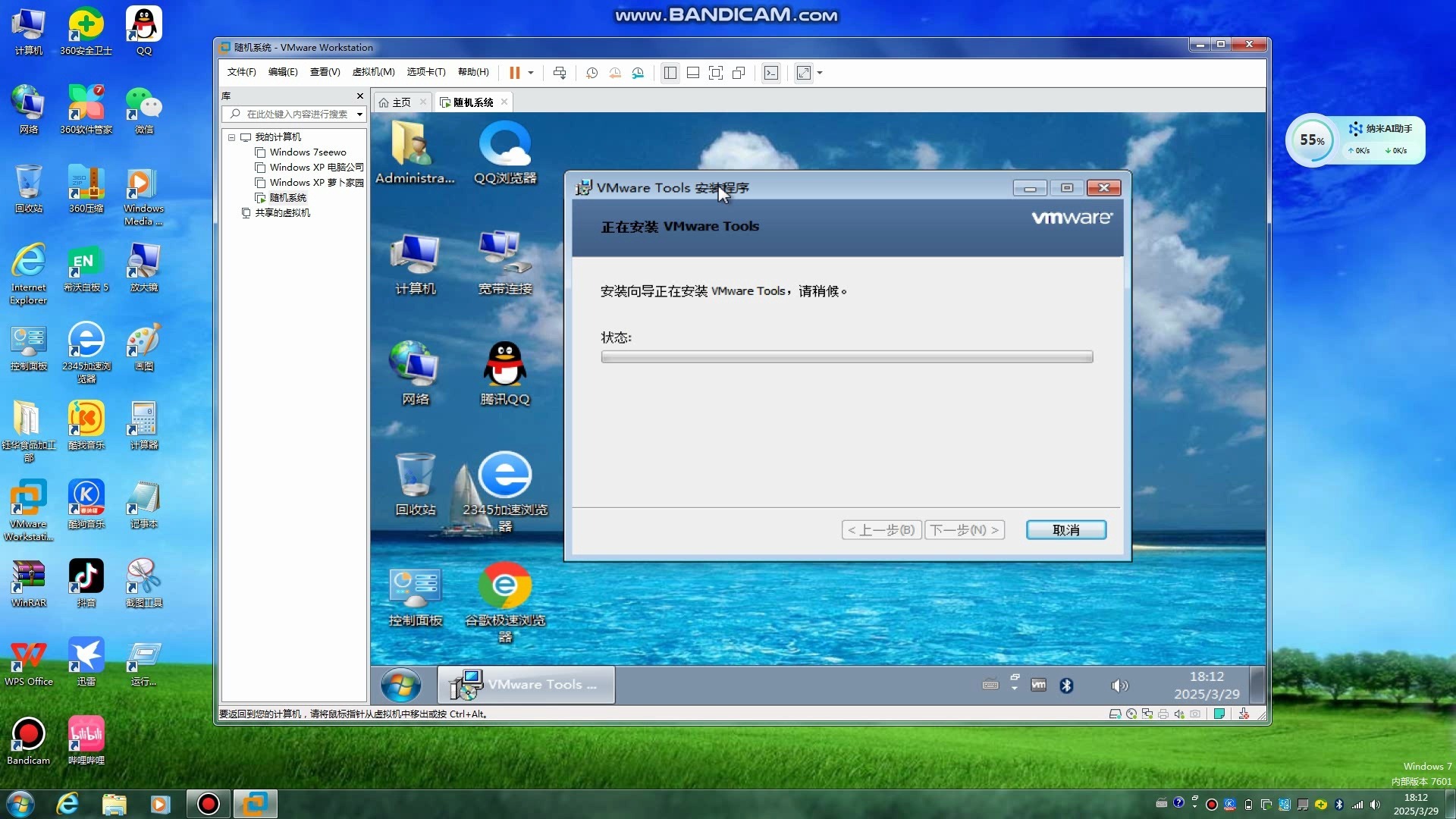
Task: Take a snapshot of the virtual machine
Action: coord(592,73)
